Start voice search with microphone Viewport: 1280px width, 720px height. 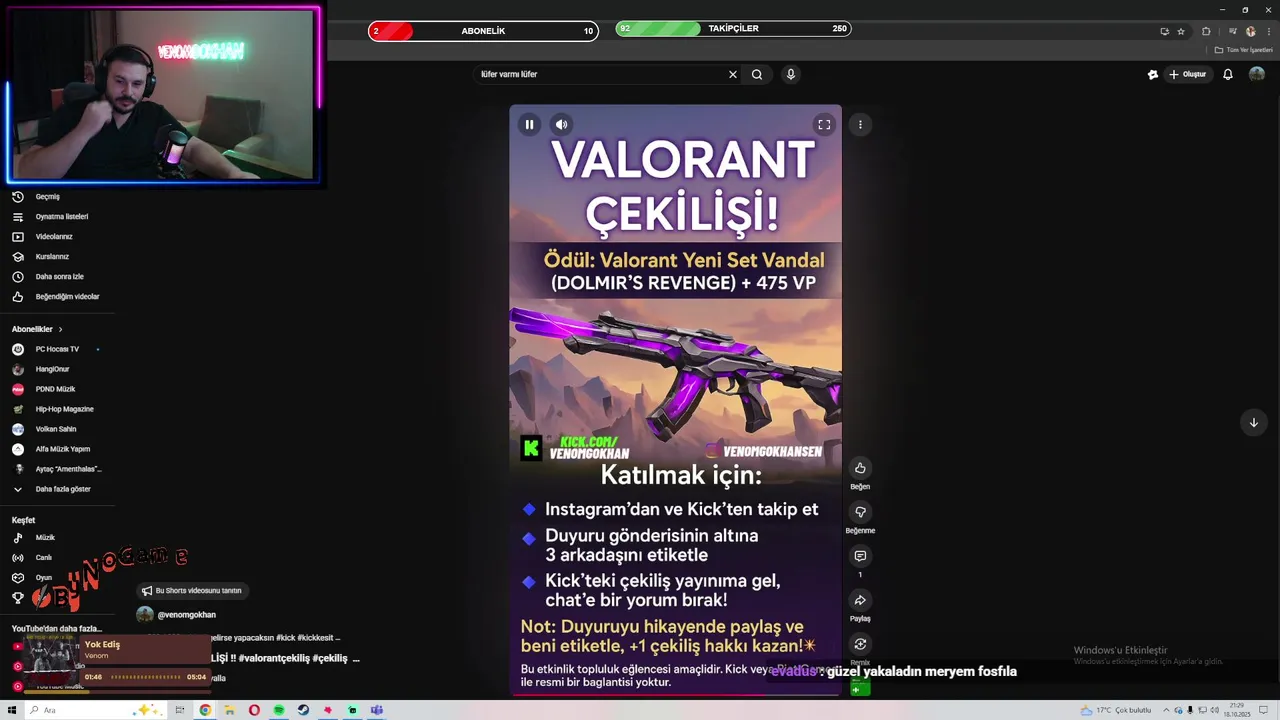click(x=790, y=74)
